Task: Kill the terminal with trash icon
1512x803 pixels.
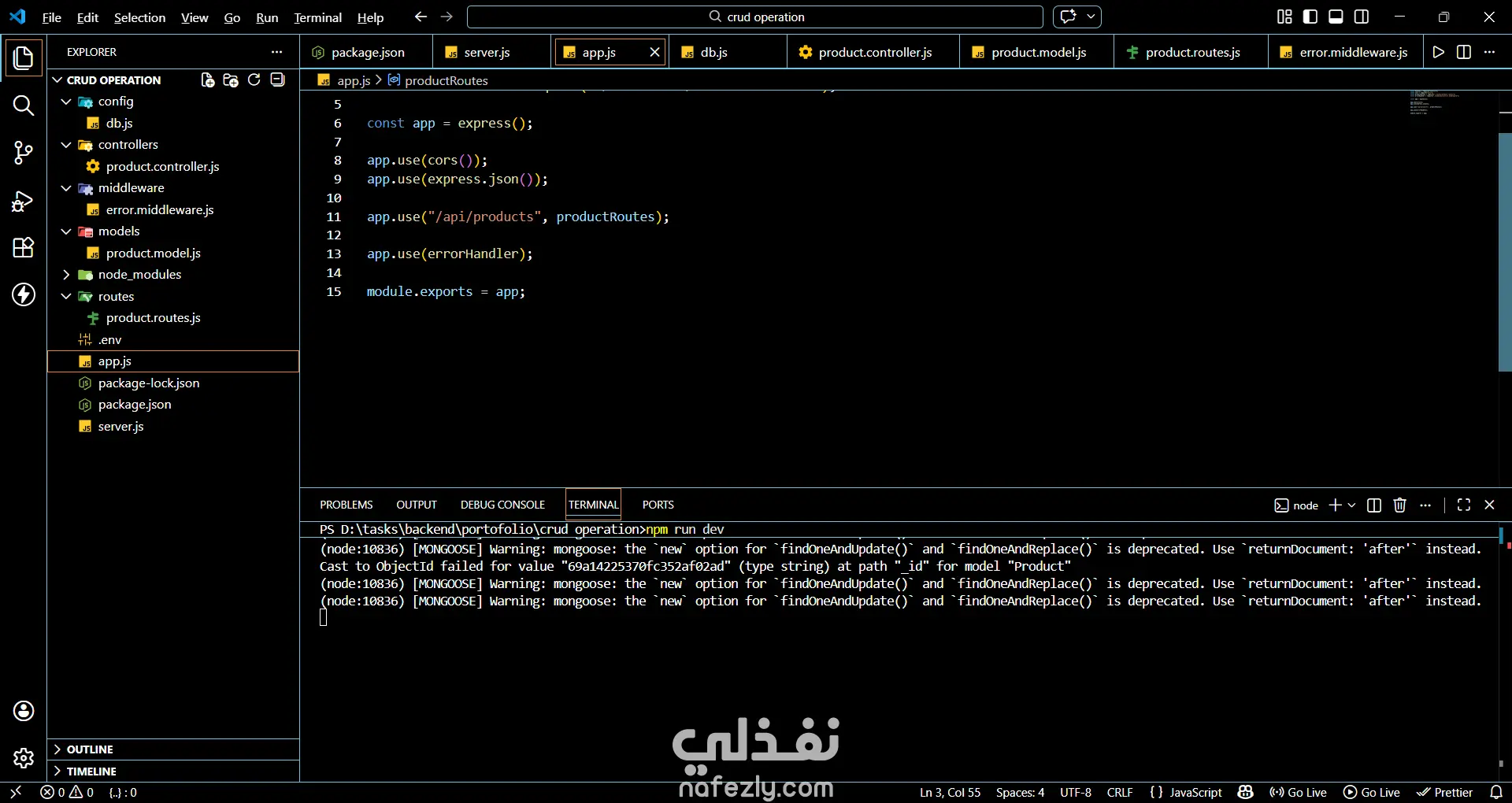Action: coord(1399,505)
